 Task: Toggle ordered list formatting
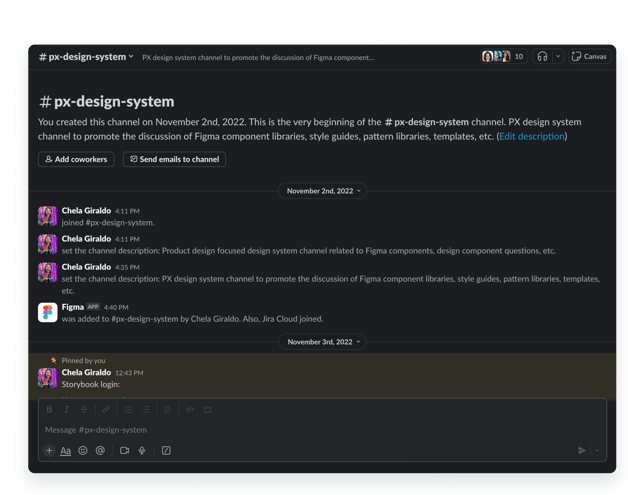click(x=128, y=409)
